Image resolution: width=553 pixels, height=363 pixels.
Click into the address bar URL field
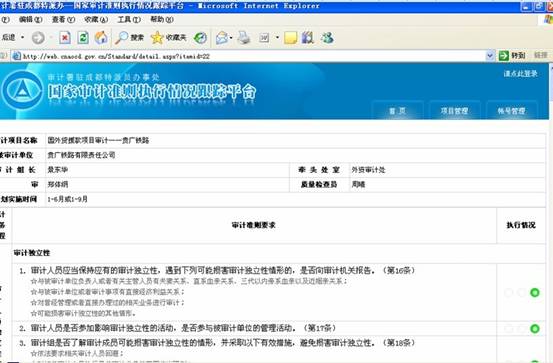click(249, 56)
